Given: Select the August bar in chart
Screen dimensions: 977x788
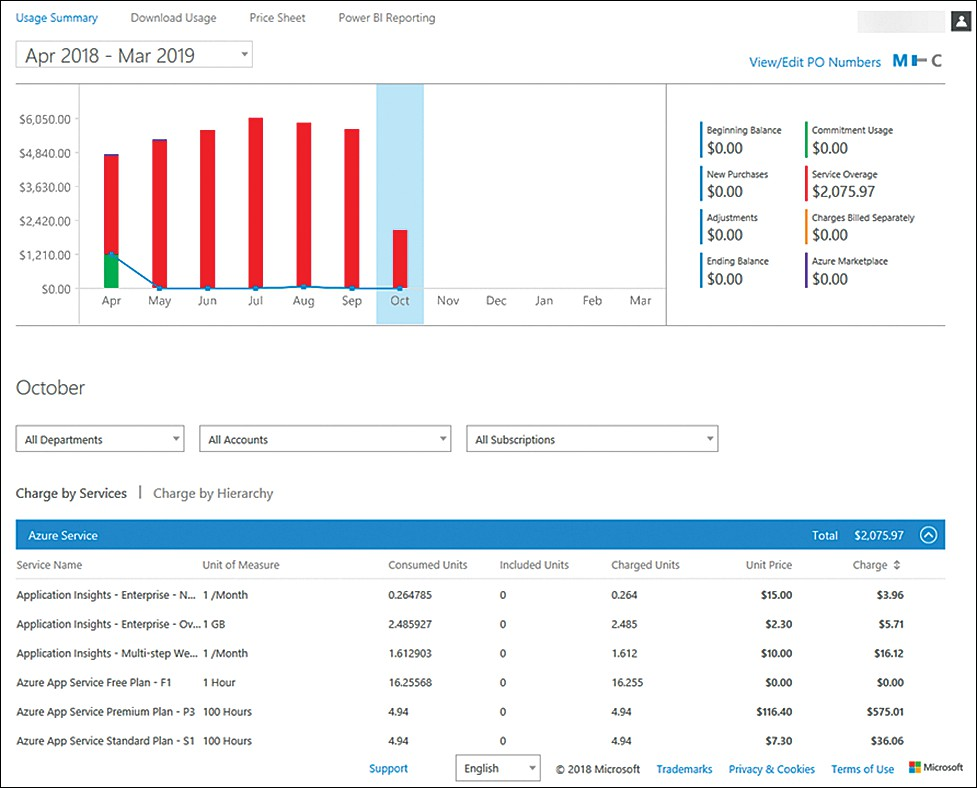Looking at the screenshot, I should (x=303, y=205).
